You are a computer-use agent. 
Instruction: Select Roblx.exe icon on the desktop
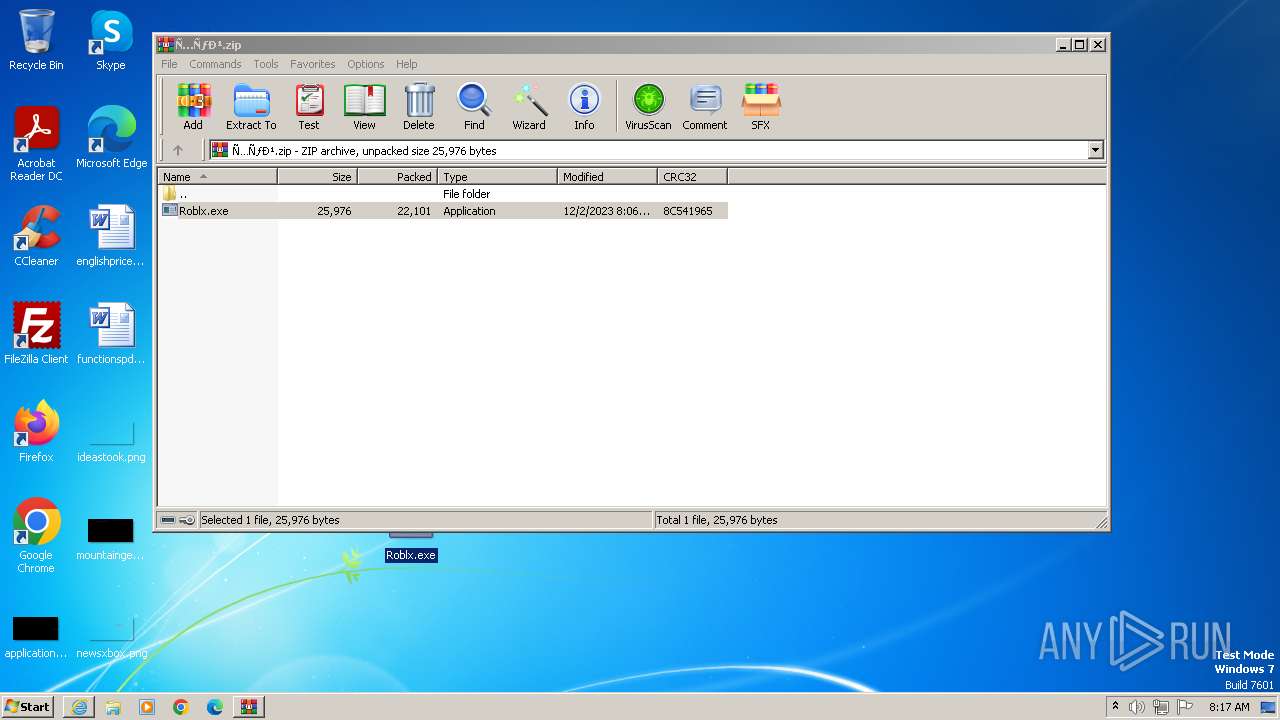(x=411, y=548)
